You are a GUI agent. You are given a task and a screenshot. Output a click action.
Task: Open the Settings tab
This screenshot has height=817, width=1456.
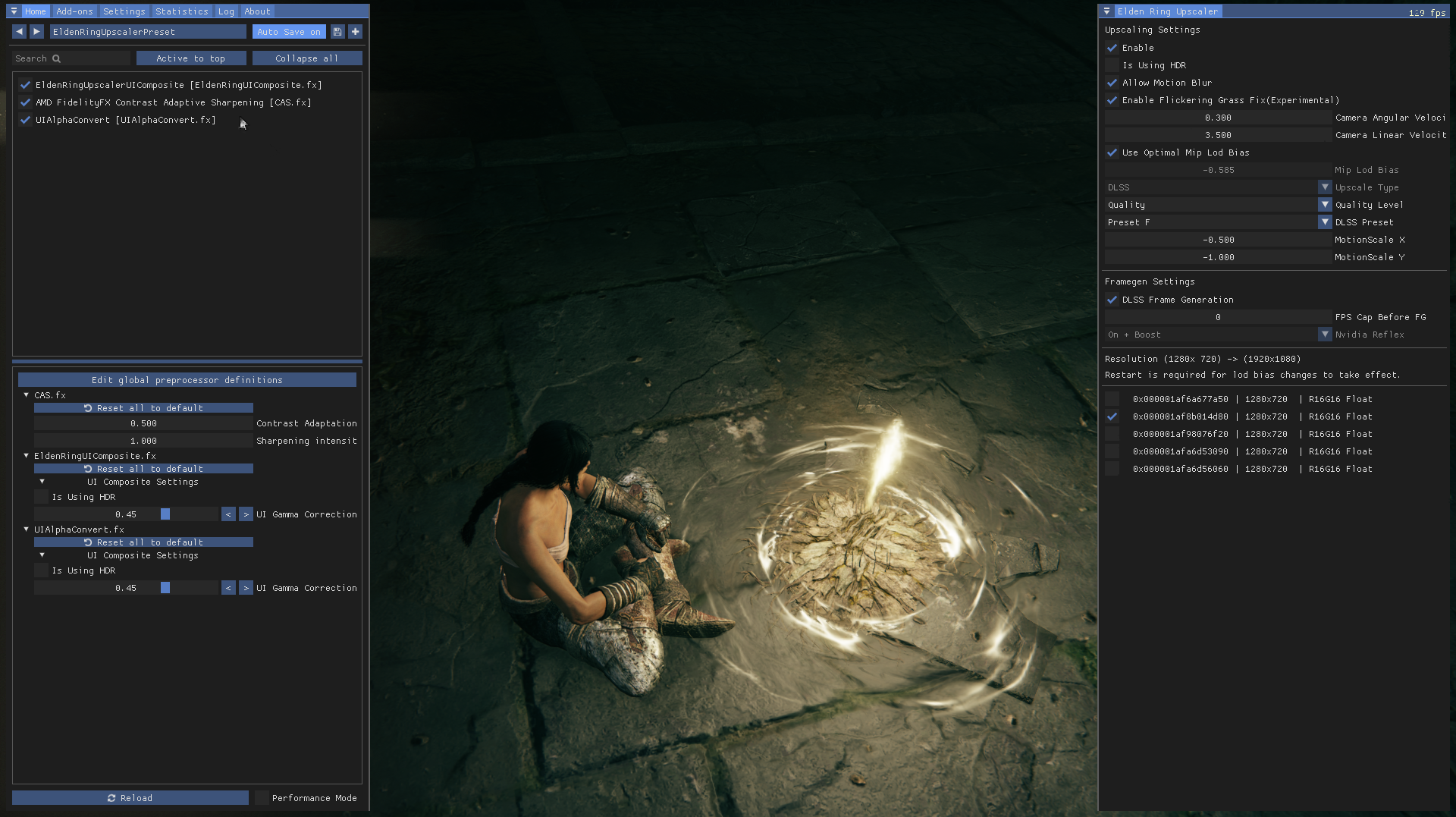pyautogui.click(x=124, y=11)
